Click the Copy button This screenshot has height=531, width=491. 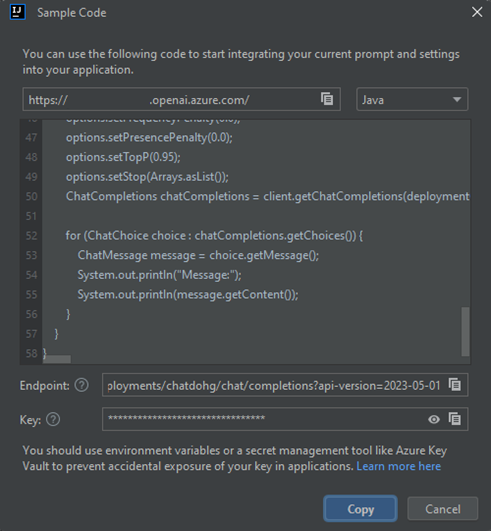coord(360,509)
